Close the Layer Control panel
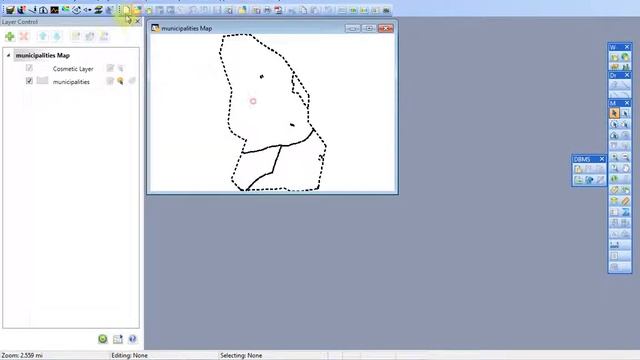Viewport: 640px width, 360px height. [x=138, y=21]
